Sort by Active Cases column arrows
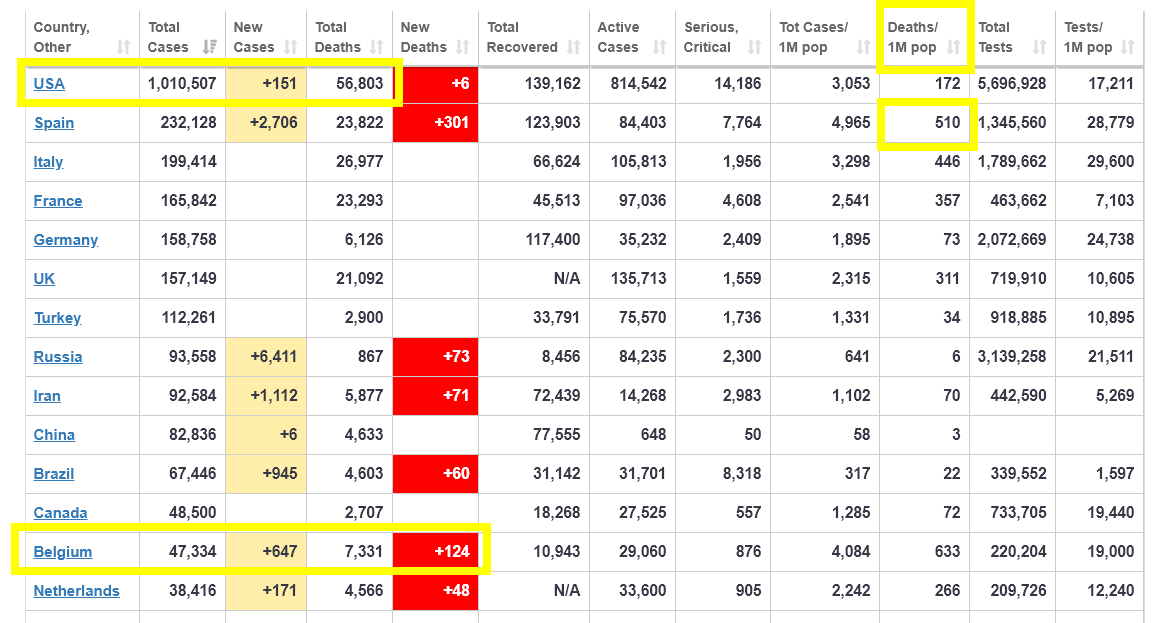Image resolution: width=1176 pixels, height=623 pixels. click(659, 47)
